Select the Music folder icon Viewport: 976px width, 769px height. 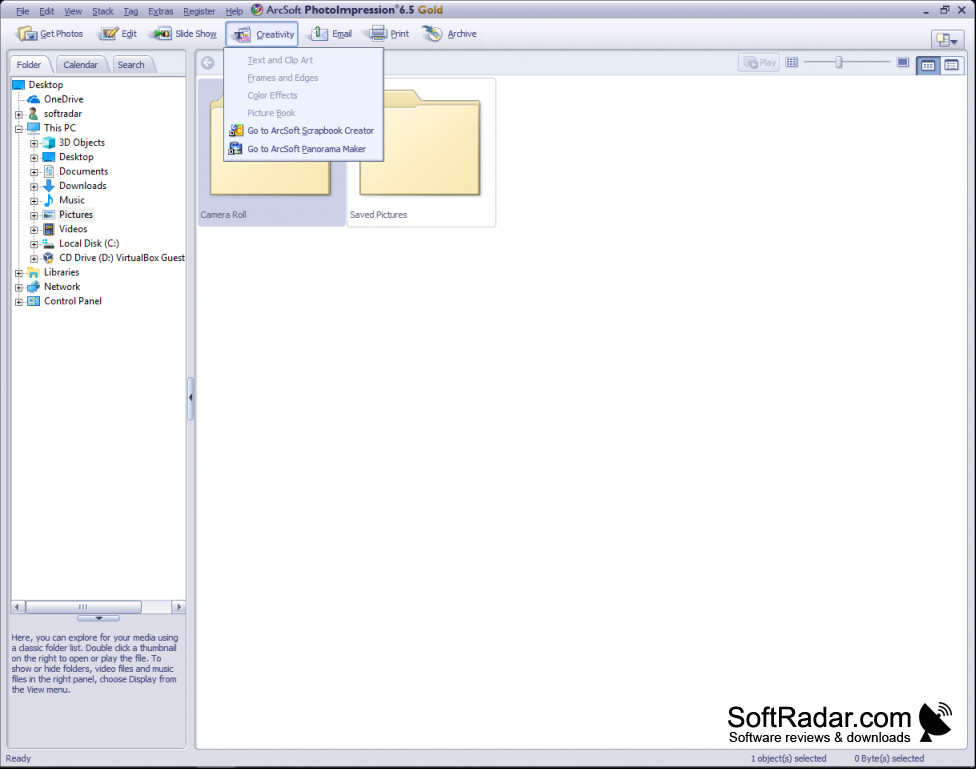49,200
